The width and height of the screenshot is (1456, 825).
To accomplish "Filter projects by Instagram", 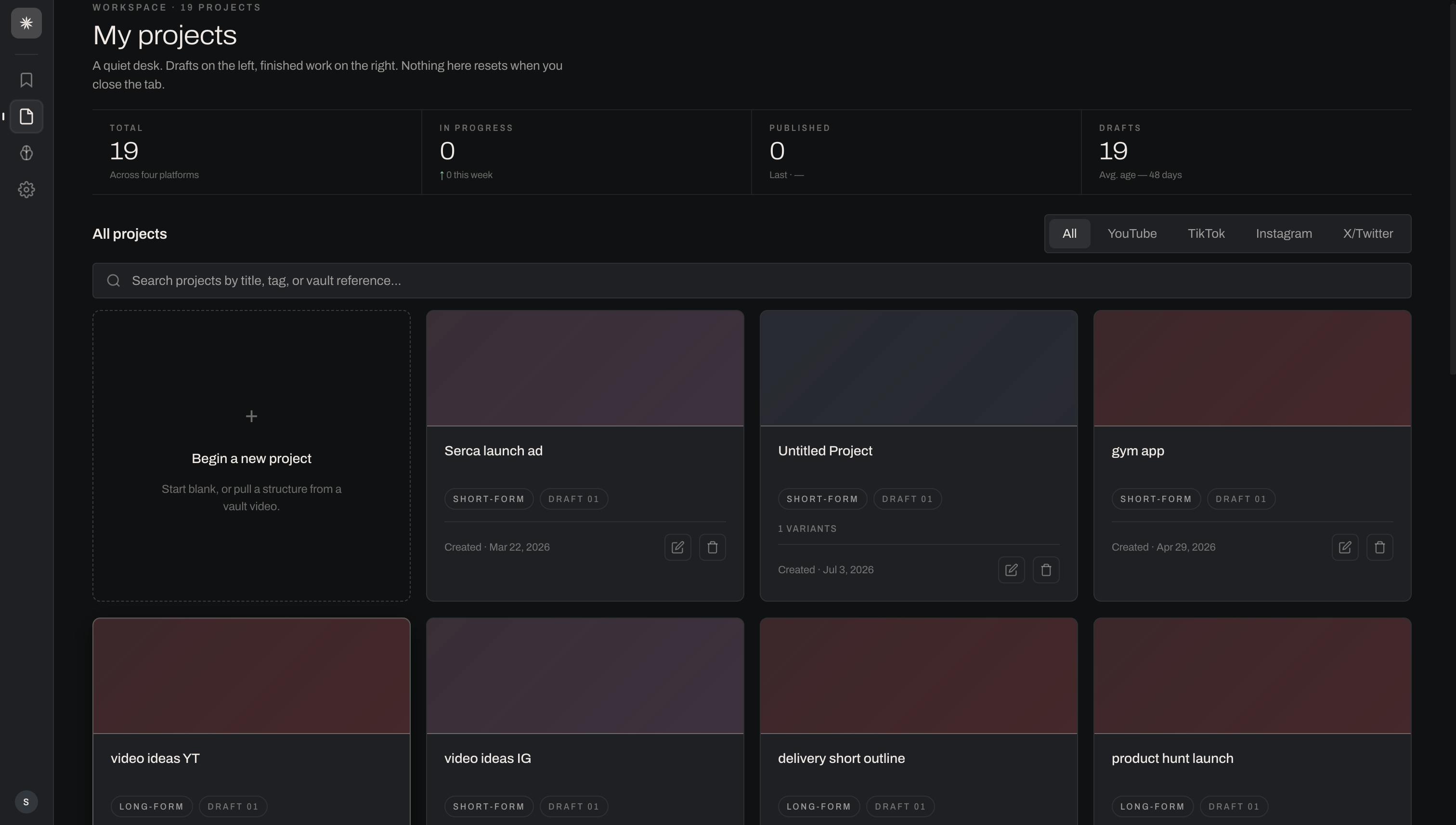I will click(x=1284, y=233).
